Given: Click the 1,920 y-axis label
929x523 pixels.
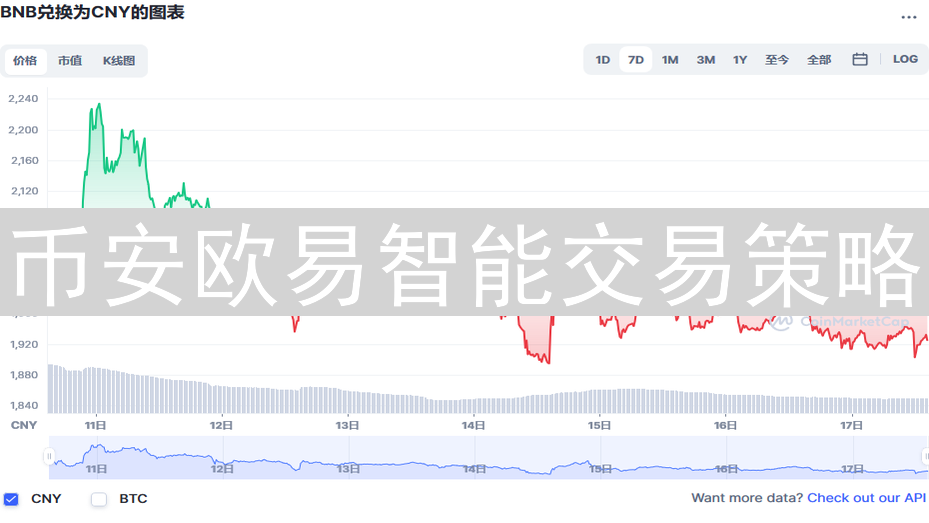Looking at the screenshot, I should point(24,344).
